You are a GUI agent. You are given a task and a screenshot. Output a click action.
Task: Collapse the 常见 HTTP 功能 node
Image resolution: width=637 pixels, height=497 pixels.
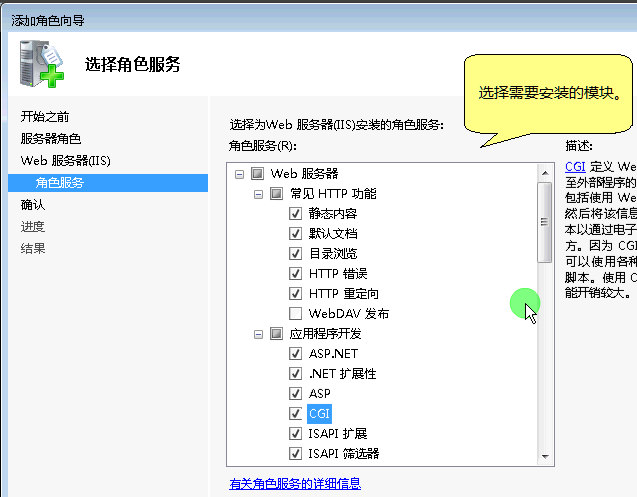(258, 193)
